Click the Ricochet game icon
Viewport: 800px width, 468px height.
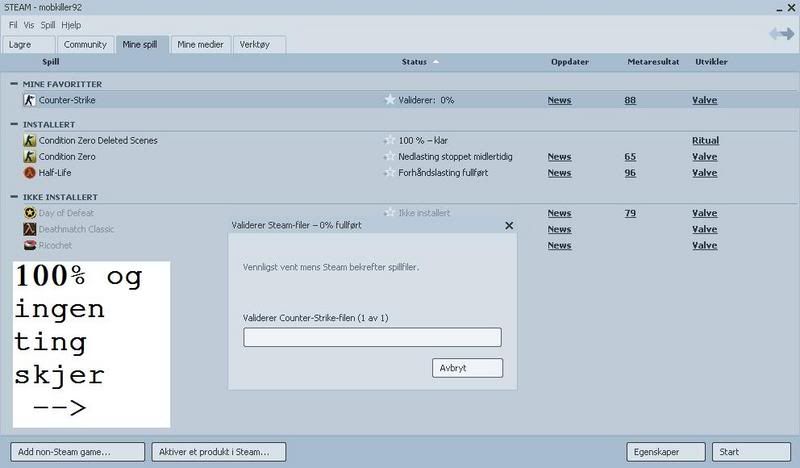29,245
